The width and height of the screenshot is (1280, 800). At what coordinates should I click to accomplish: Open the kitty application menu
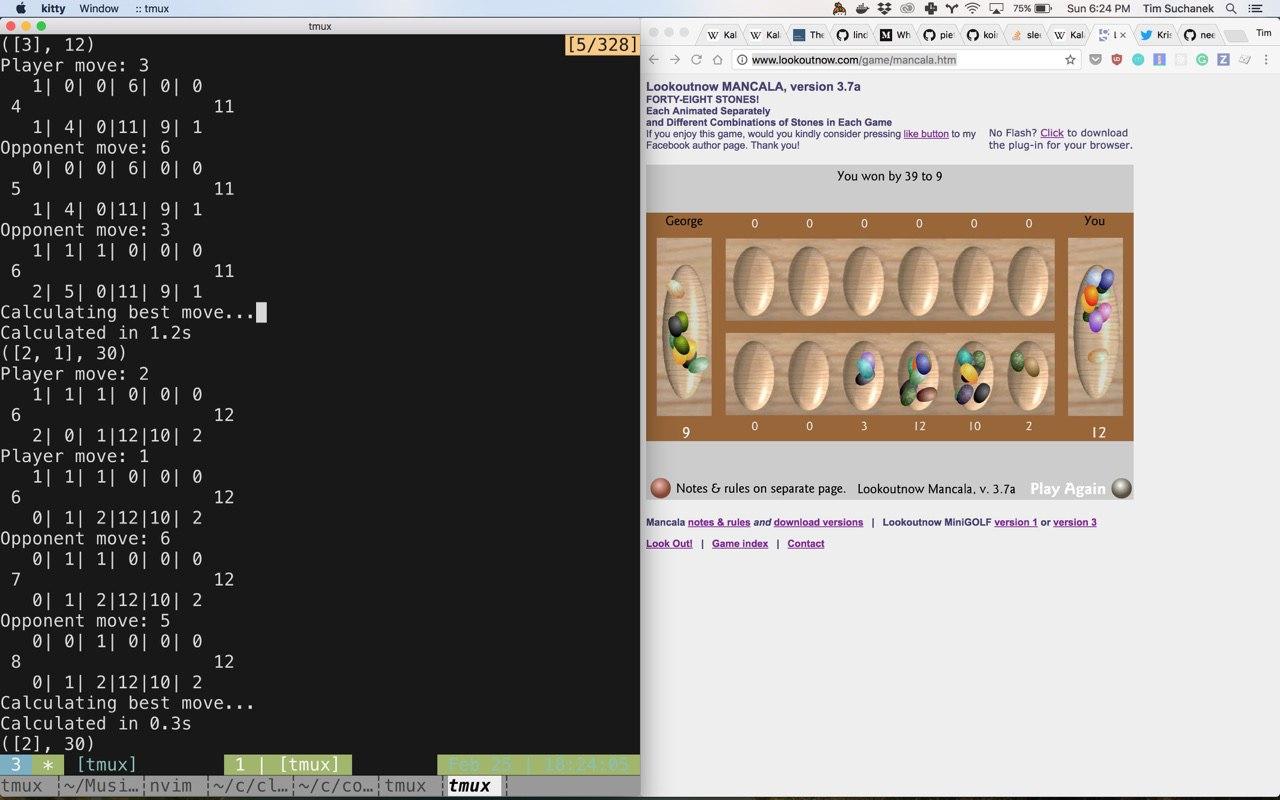[x=53, y=8]
